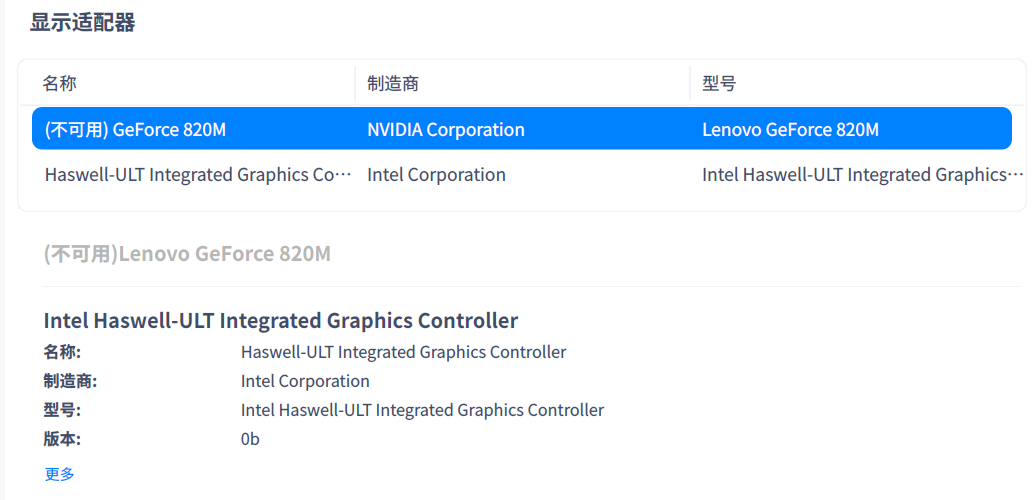This screenshot has width=1036, height=500.
Task: Sort by the 名称 column header
Action: 59,84
